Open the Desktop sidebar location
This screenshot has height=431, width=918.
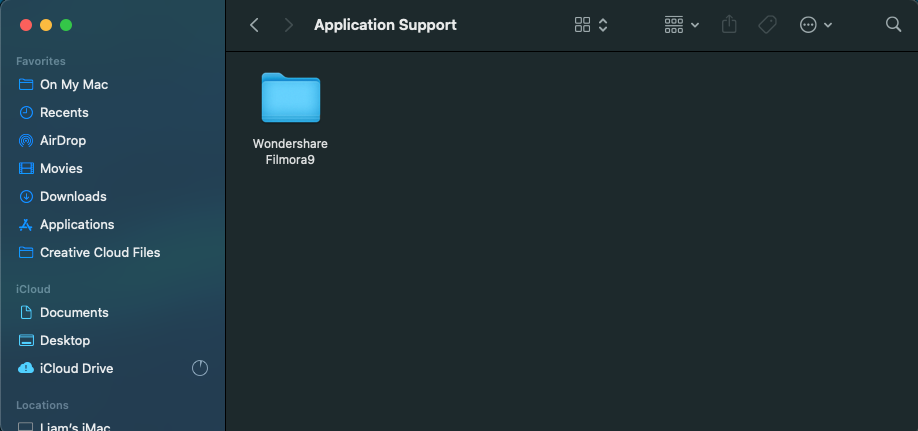pos(64,341)
